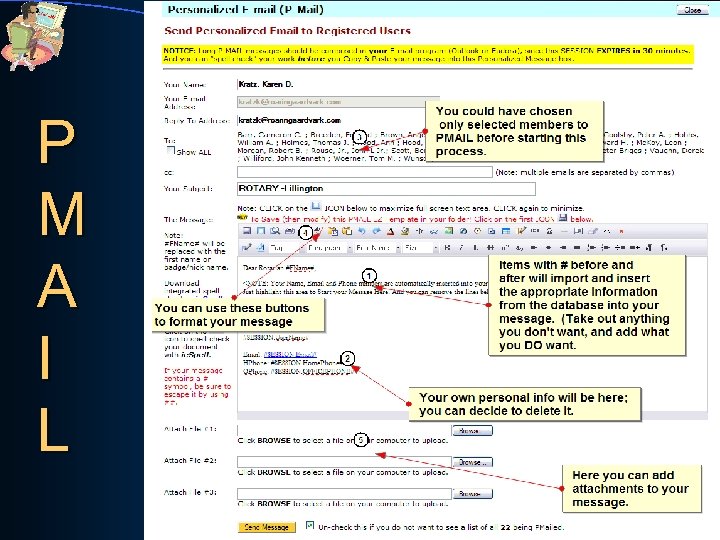720x540 pixels.
Task: Click the Save template floppy icon in editor toolbar
Action: click(247, 231)
